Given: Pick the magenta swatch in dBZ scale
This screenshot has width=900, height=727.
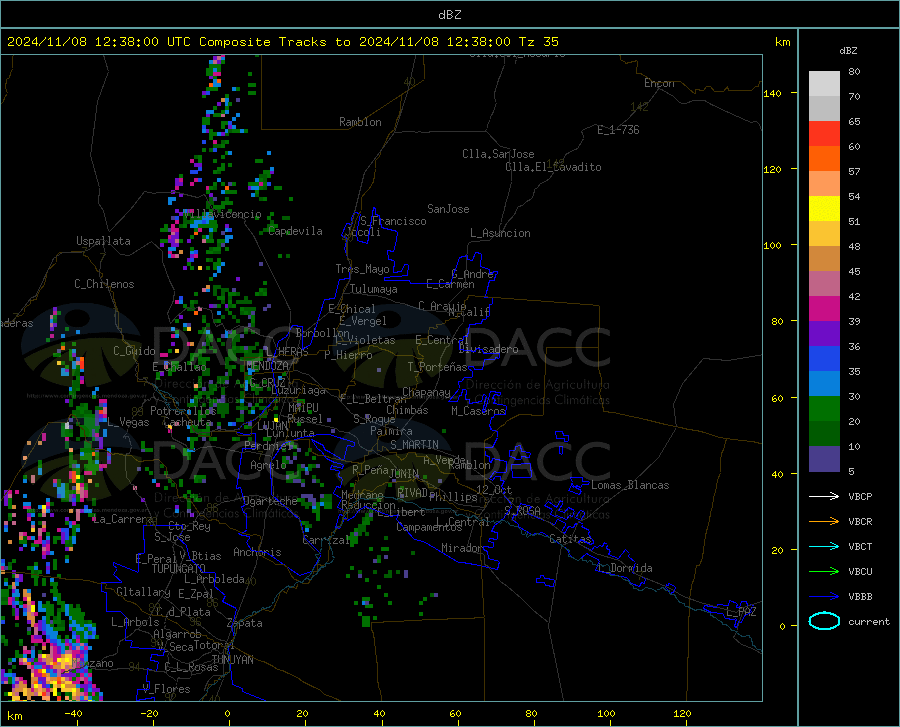Looking at the screenshot, I should (x=824, y=309).
